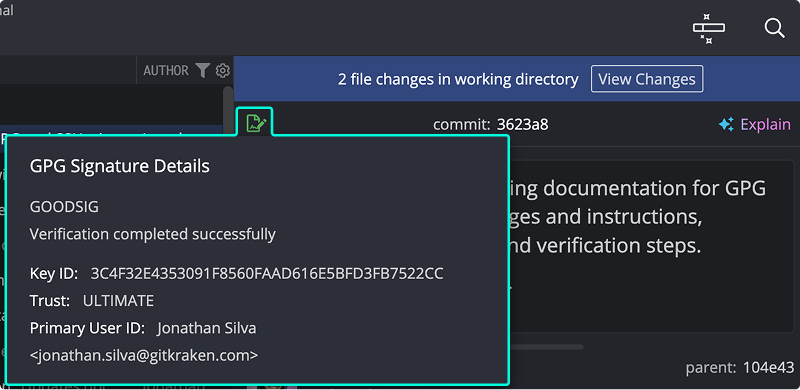
Task: Click the commit message horizontal scrollbar
Action: (546, 347)
